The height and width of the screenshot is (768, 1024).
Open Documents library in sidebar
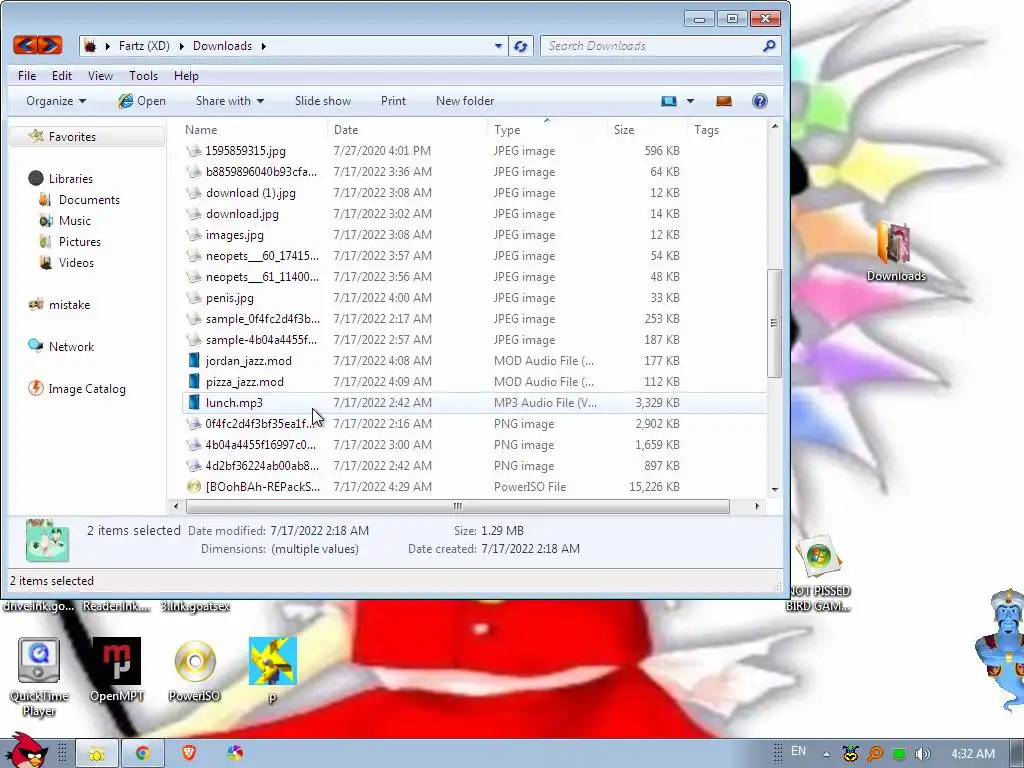80,200
